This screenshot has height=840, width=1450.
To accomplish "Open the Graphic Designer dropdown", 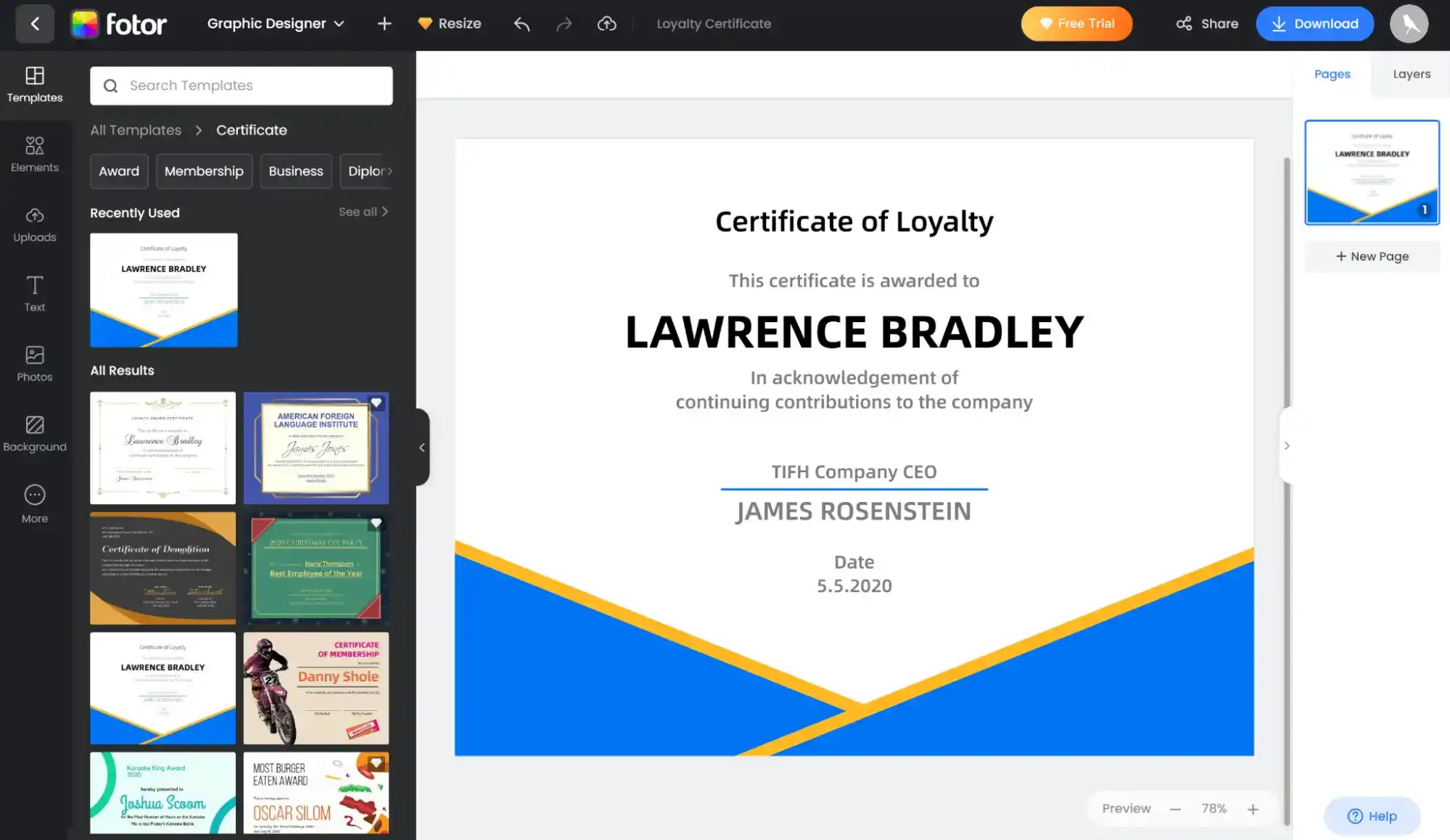I will tap(276, 23).
